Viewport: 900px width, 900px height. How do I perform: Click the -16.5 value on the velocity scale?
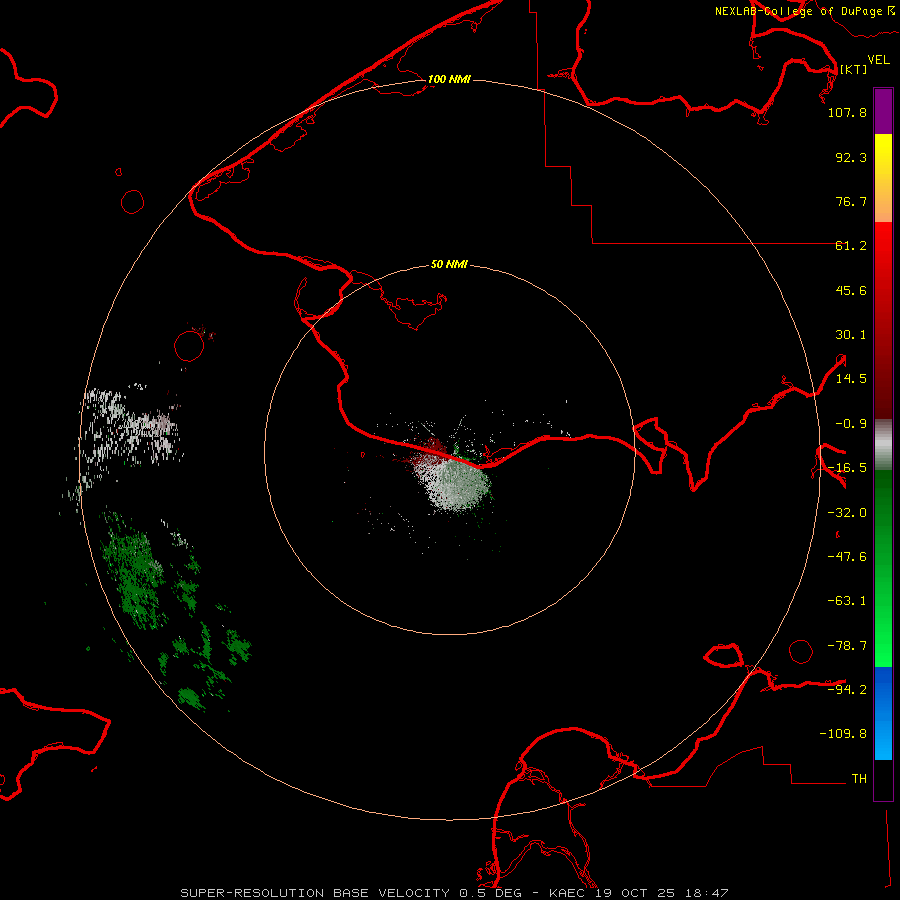coord(847,468)
